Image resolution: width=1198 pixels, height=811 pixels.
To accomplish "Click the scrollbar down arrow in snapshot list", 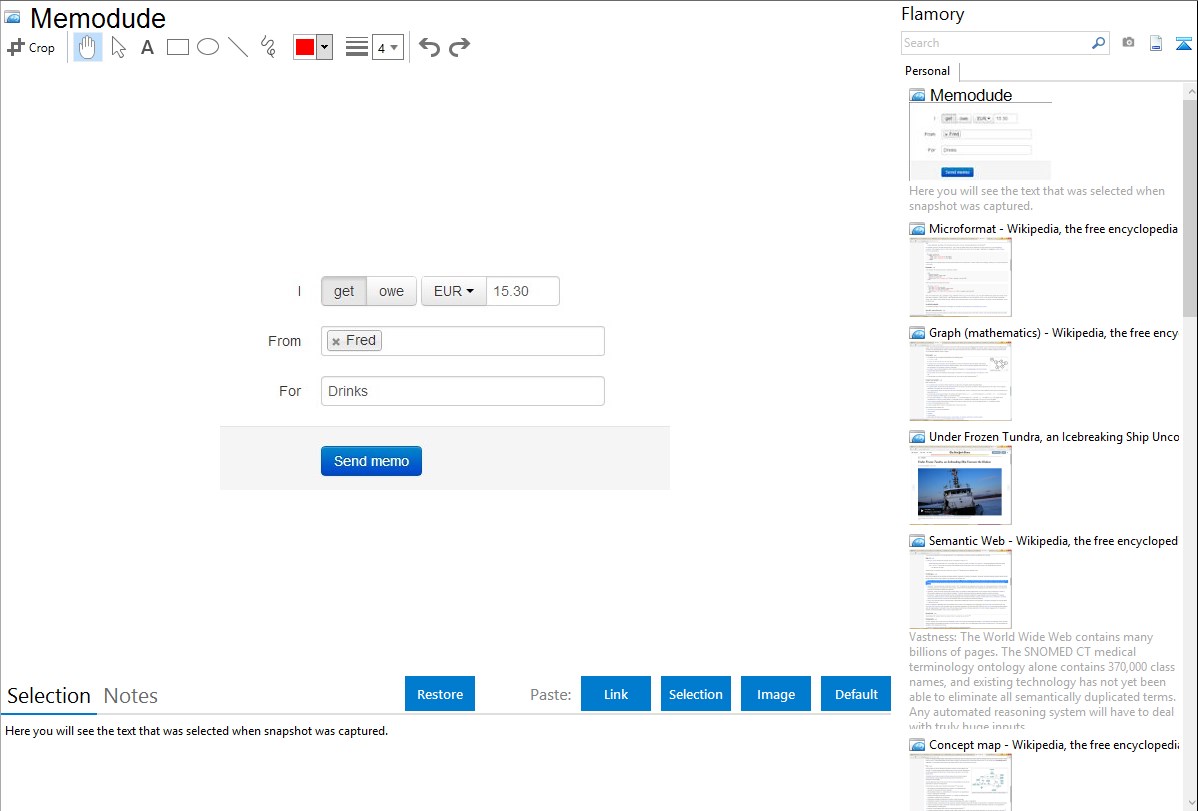I will click(x=1190, y=803).
